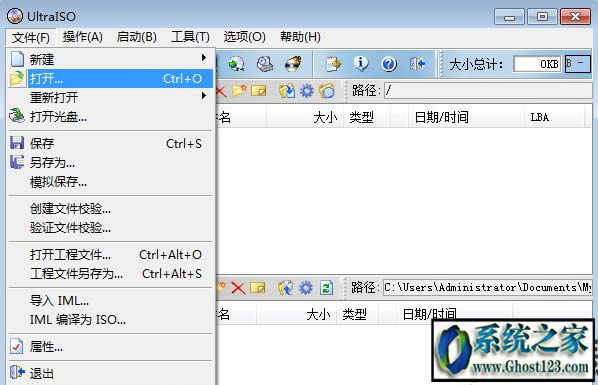
Task: Click the disc icon beside 打开光盘
Action: (x=17, y=115)
